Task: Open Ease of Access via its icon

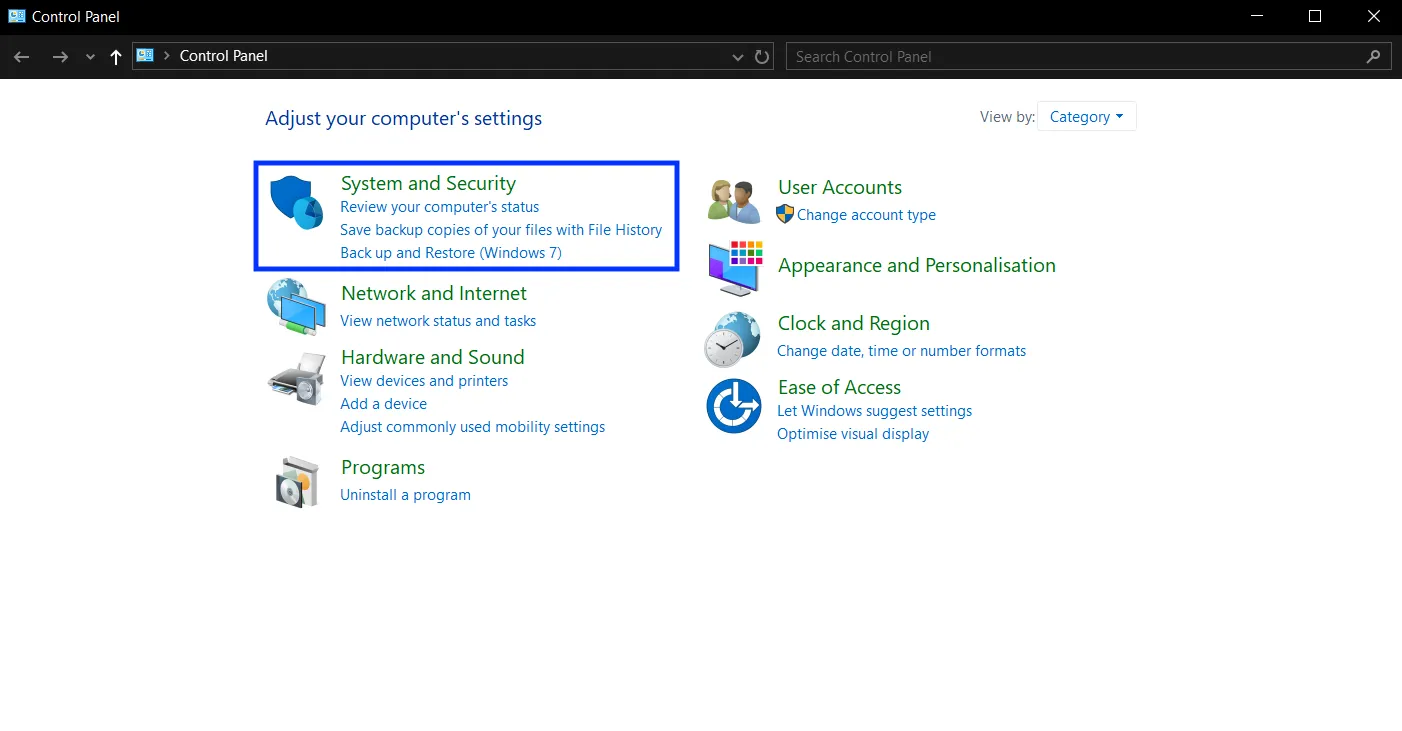Action: pyautogui.click(x=732, y=405)
